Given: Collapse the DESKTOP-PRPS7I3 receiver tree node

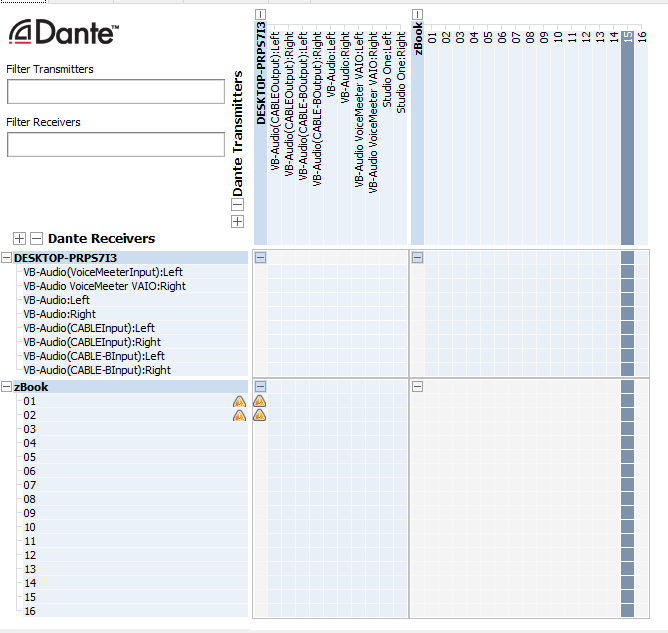Looking at the screenshot, I should pos(6,257).
